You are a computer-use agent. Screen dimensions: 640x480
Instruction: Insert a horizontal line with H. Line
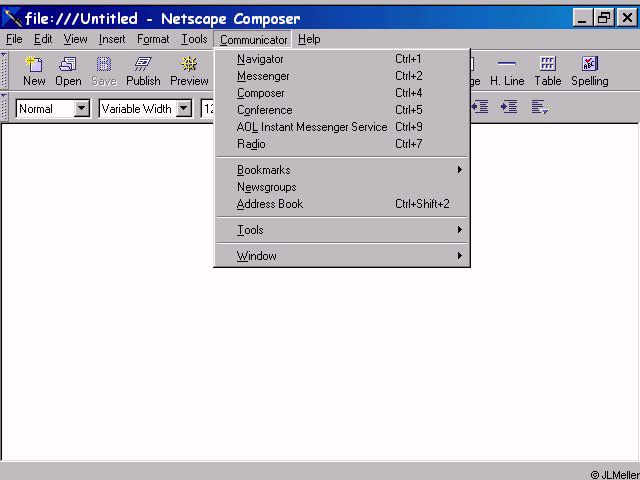pos(507,71)
